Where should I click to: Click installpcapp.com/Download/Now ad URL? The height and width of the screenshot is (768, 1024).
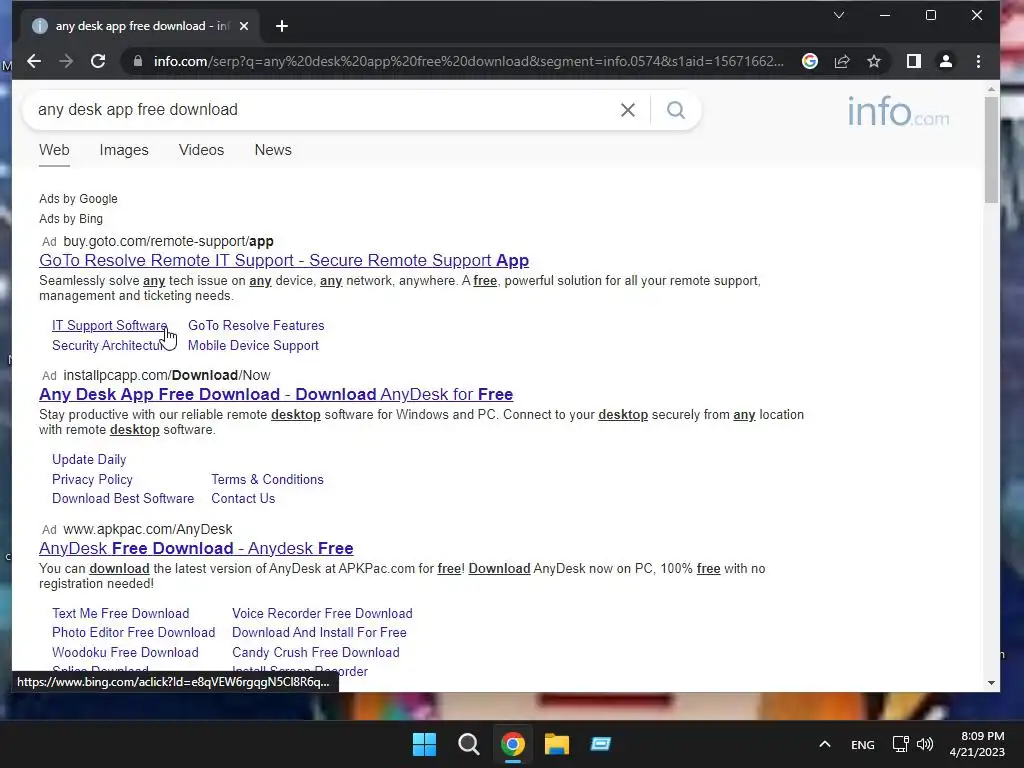coord(167,376)
